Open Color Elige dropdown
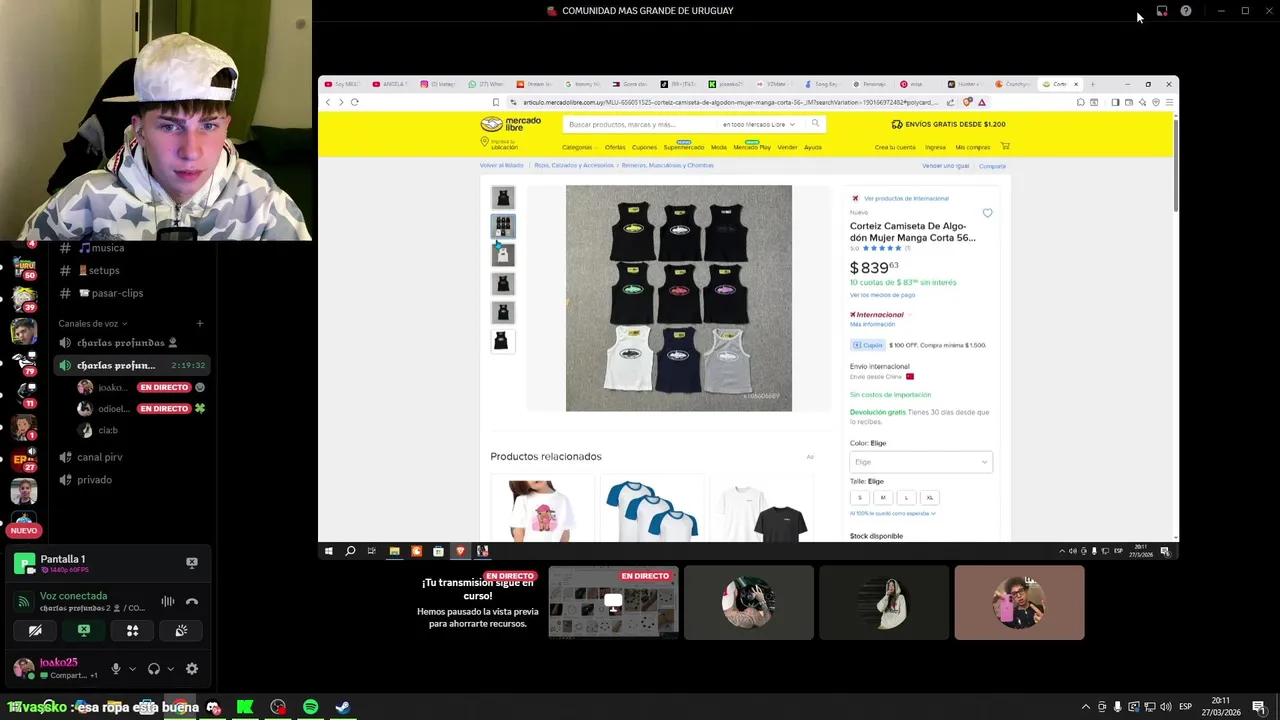 coord(921,462)
